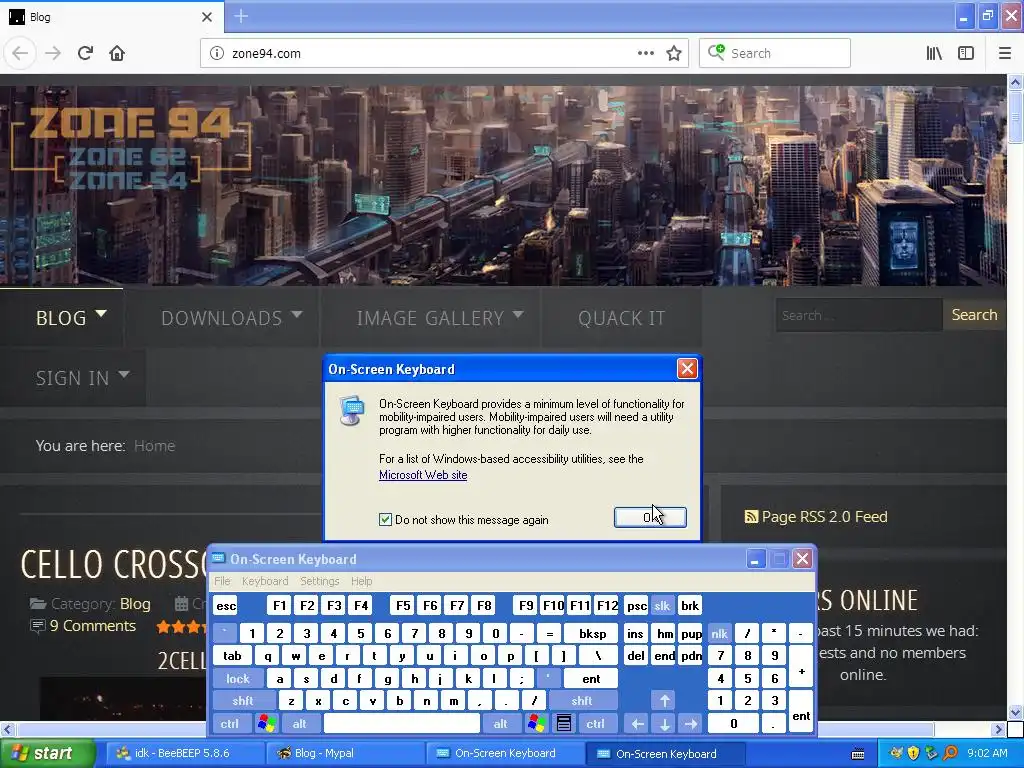Viewport: 1024px width, 768px height.
Task: Open the QUACK IT navigation item
Action: 621,318
